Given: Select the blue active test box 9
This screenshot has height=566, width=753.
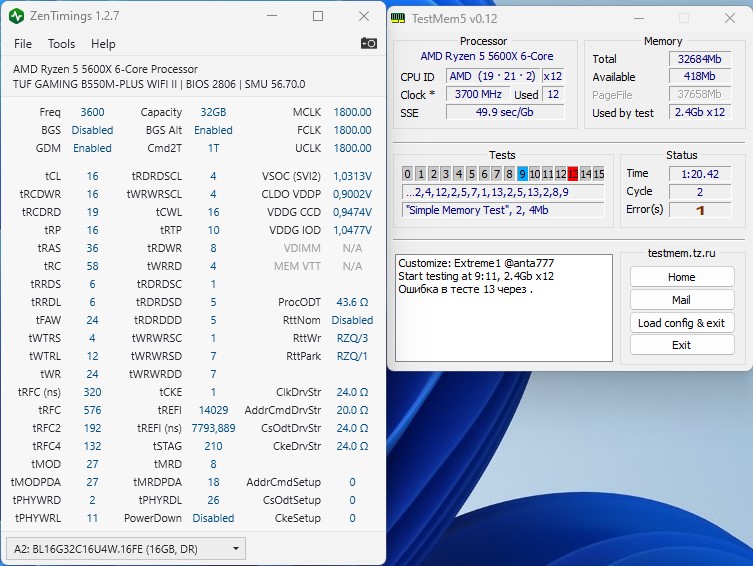Looking at the screenshot, I should (x=522, y=174).
